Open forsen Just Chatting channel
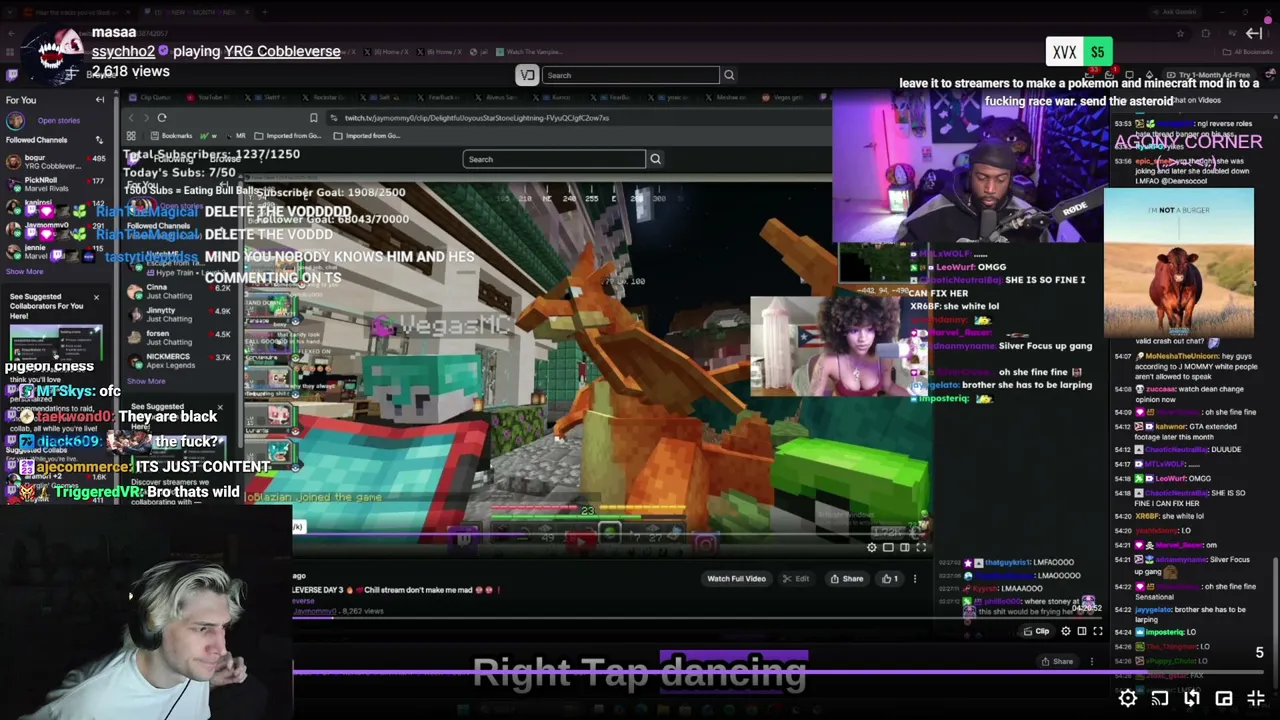 click(180, 338)
